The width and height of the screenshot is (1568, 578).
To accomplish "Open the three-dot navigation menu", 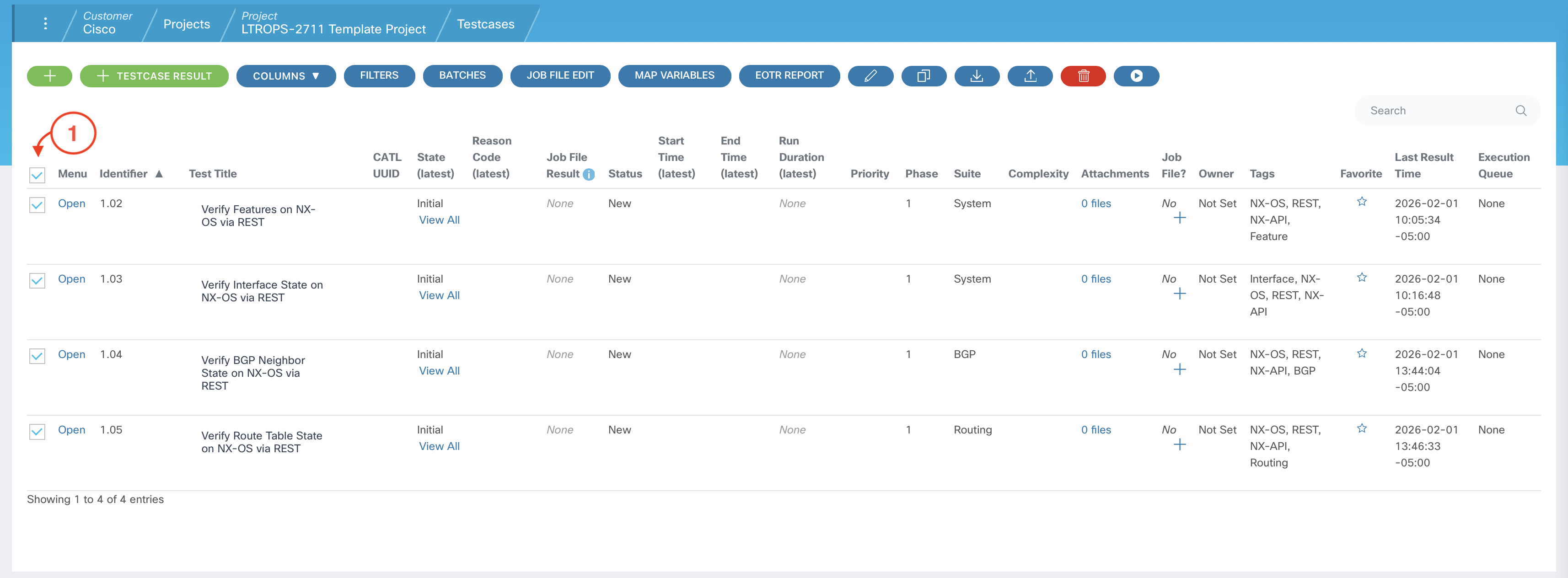I will coord(45,24).
